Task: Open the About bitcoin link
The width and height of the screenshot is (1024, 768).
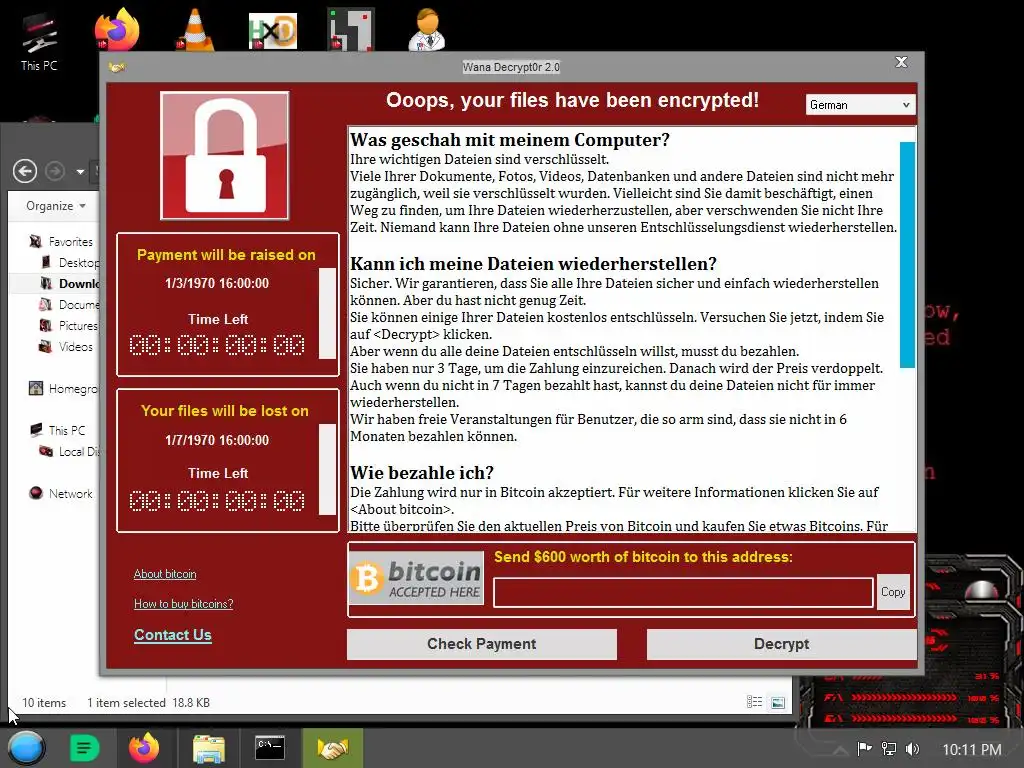Action: coord(165,574)
